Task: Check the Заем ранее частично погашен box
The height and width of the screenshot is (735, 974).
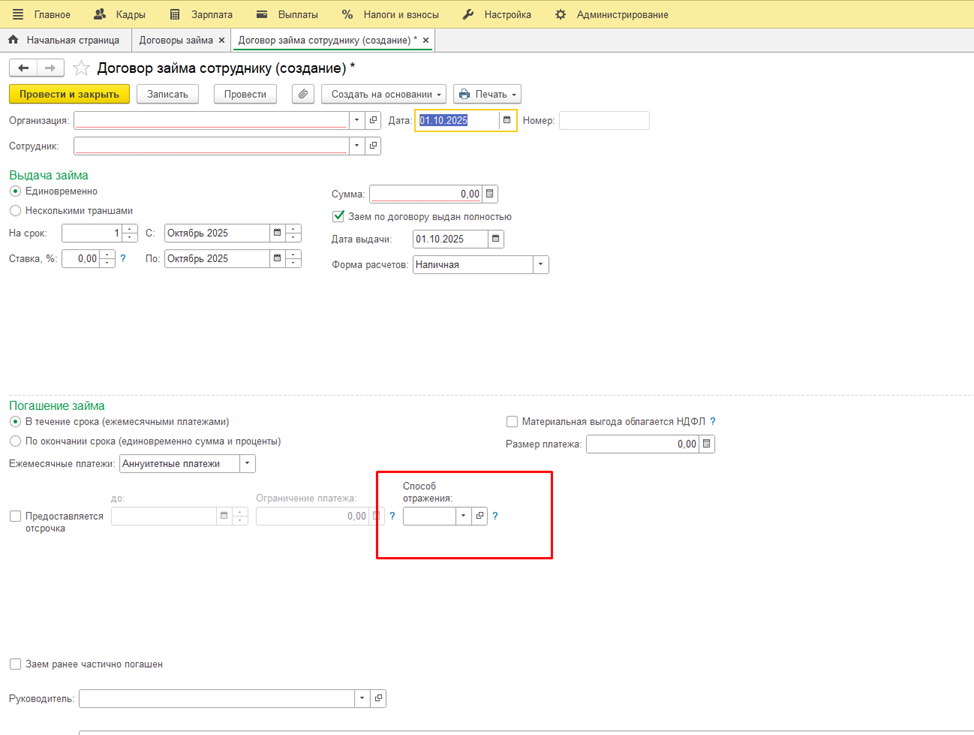Action: click(15, 664)
